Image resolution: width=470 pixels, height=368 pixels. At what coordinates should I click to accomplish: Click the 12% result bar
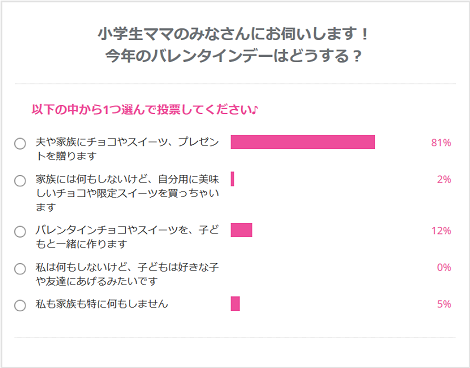click(241, 230)
